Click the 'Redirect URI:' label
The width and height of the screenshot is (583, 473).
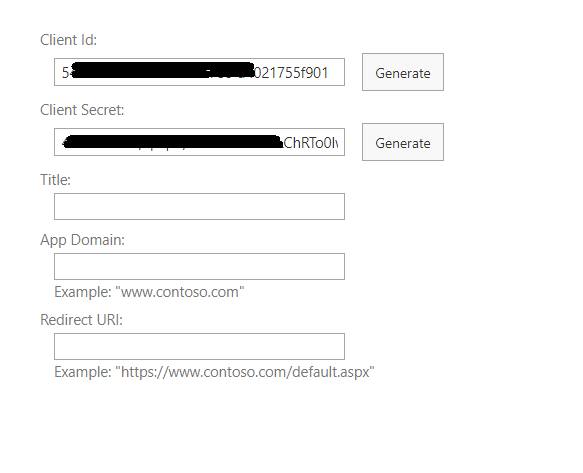pos(81,320)
